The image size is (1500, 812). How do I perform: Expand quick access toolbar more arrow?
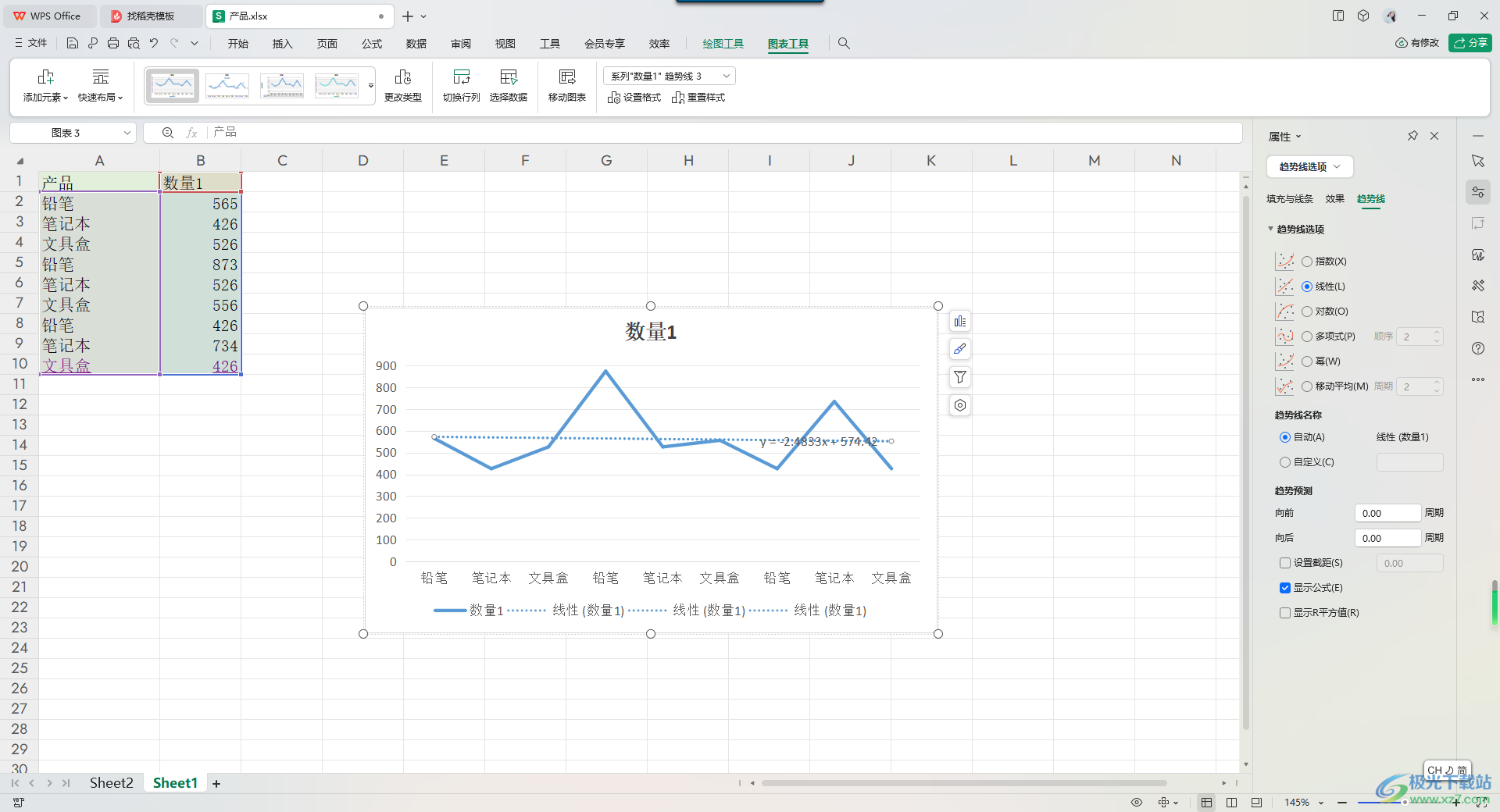coord(195,44)
